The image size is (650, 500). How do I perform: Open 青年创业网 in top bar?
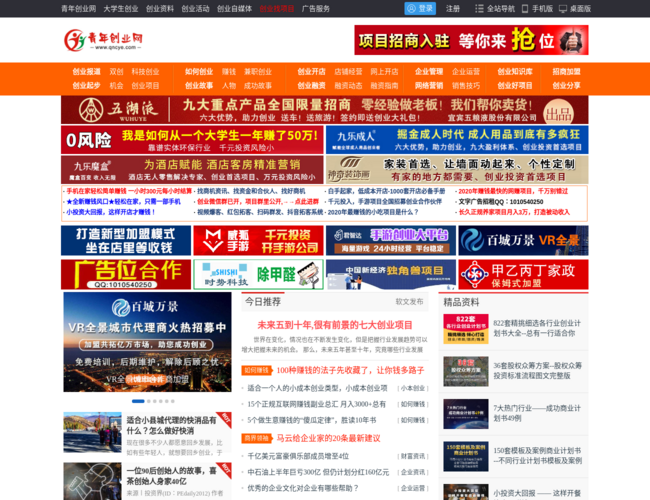coord(78,8)
